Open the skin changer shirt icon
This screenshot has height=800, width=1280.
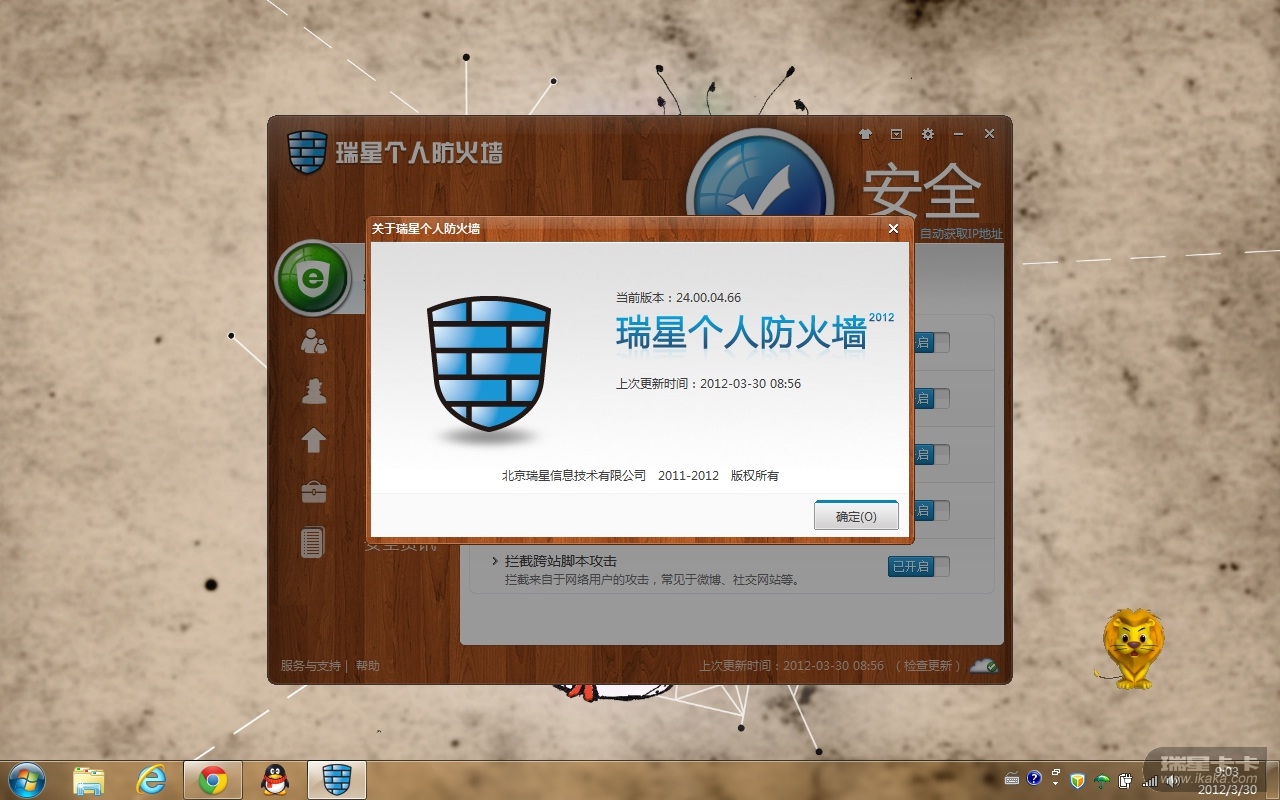point(865,134)
